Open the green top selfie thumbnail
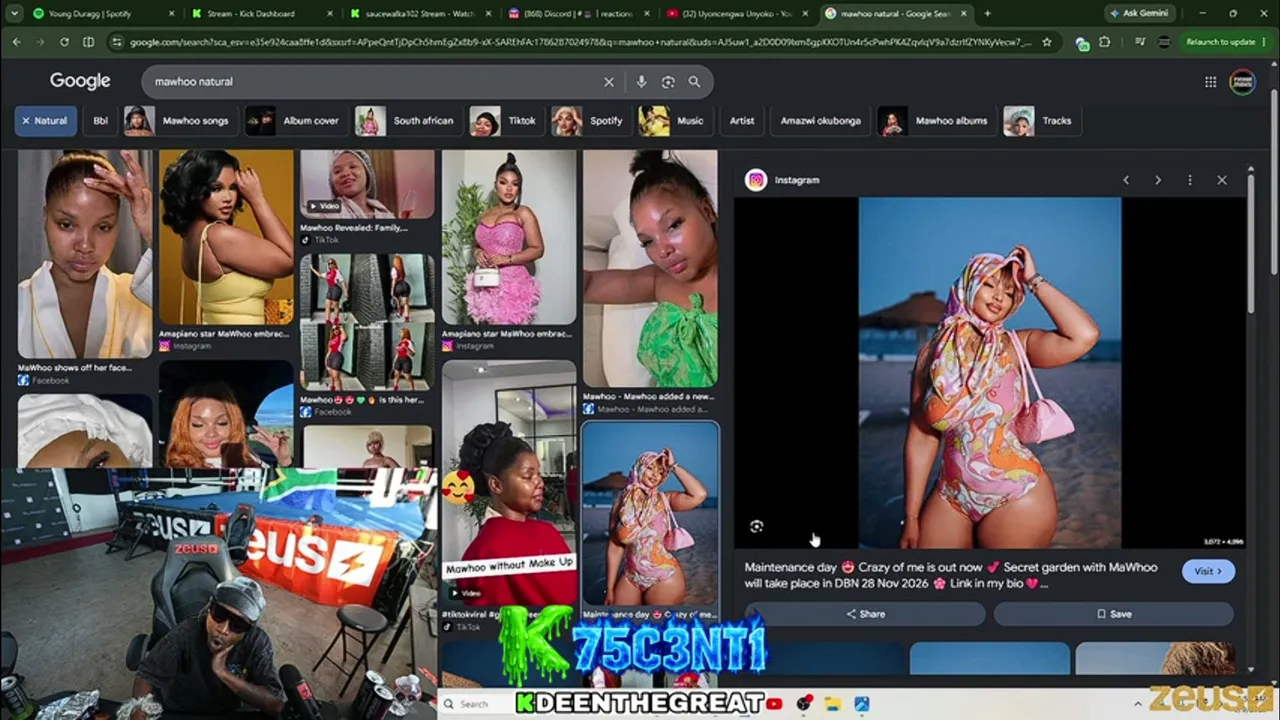Image resolution: width=1280 pixels, height=720 pixels. [650, 268]
